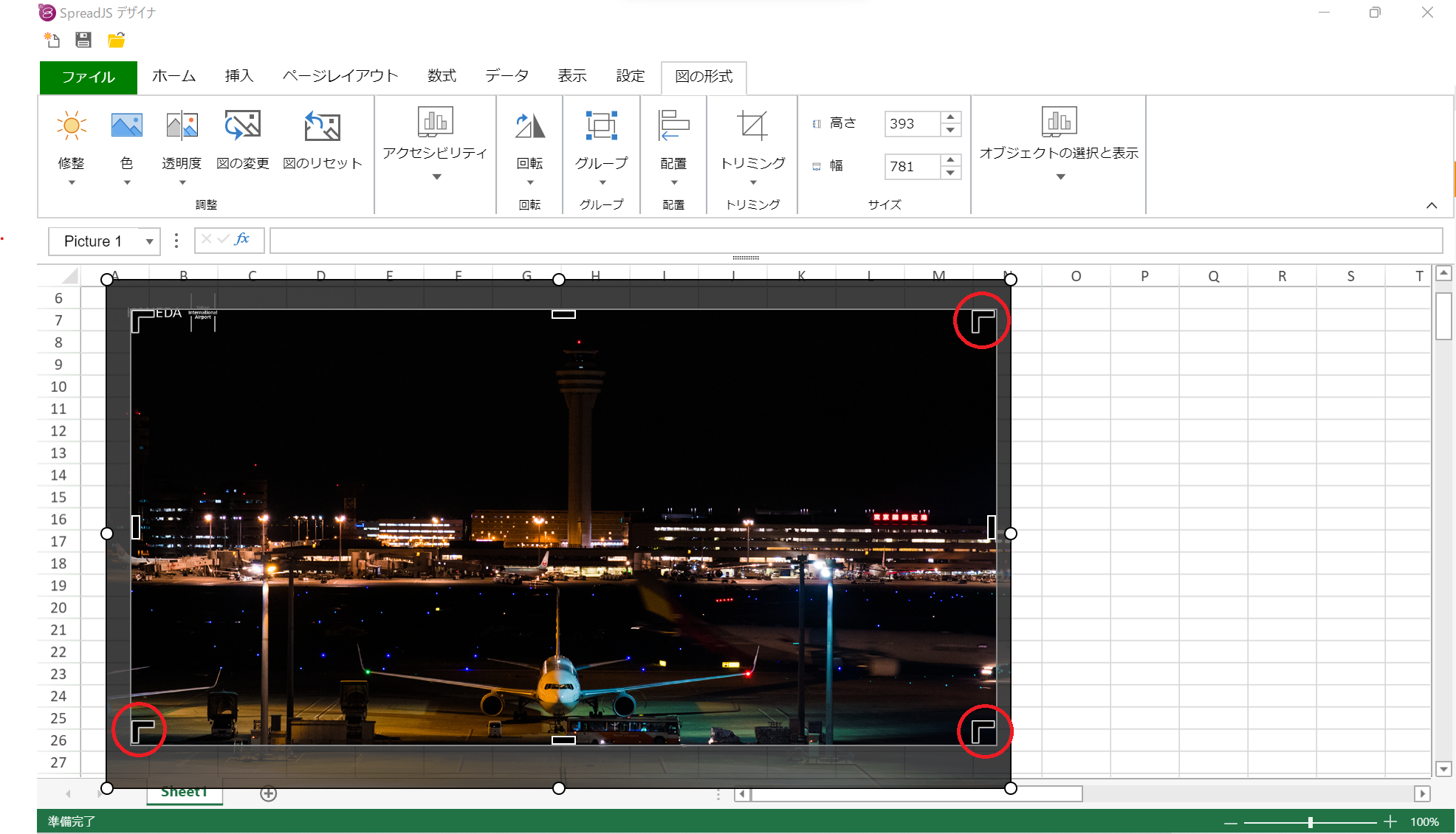Click the zoom in plus icon
The width and height of the screenshot is (1456, 834).
click(1390, 821)
